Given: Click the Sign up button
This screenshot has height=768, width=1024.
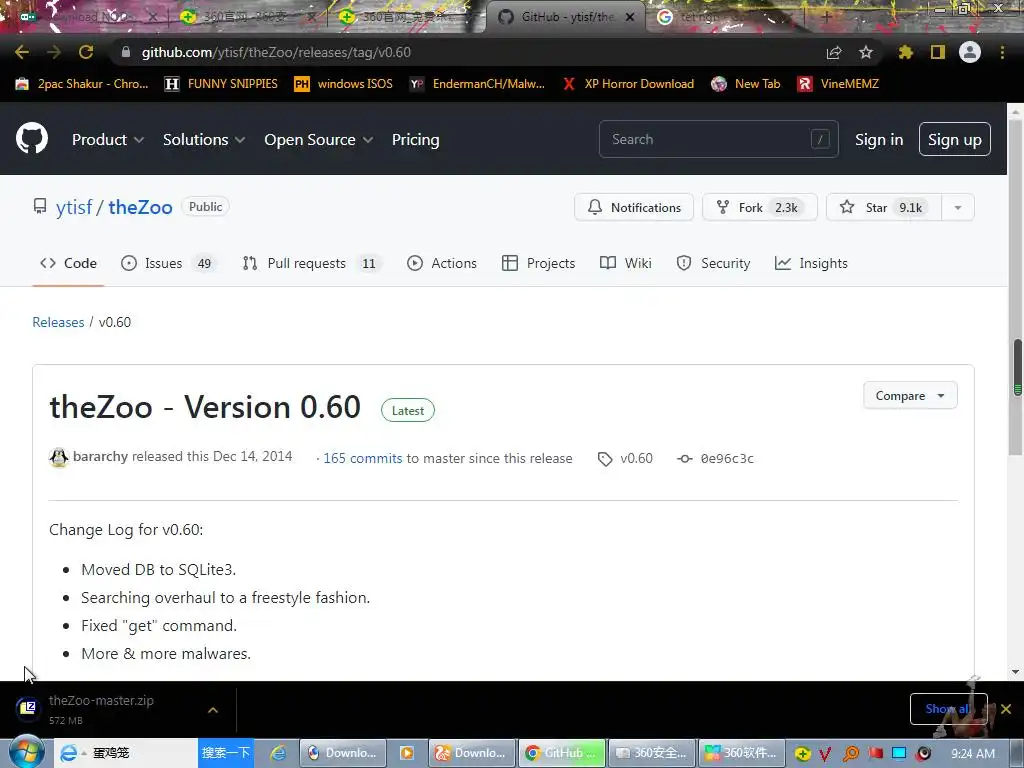Looking at the screenshot, I should [x=955, y=139].
